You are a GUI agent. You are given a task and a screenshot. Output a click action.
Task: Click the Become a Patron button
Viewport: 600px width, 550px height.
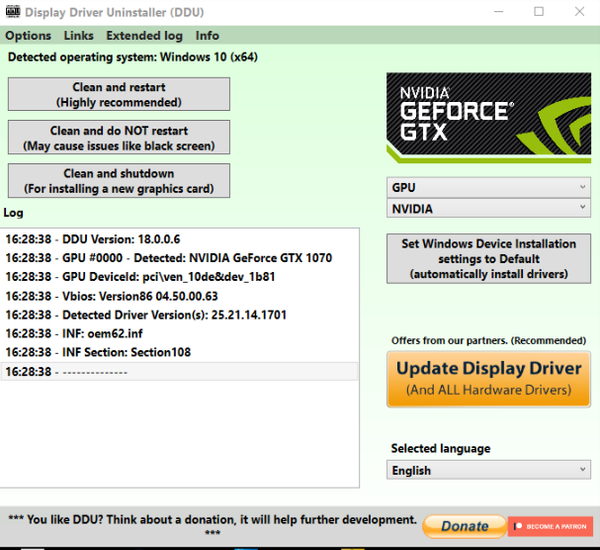550,526
